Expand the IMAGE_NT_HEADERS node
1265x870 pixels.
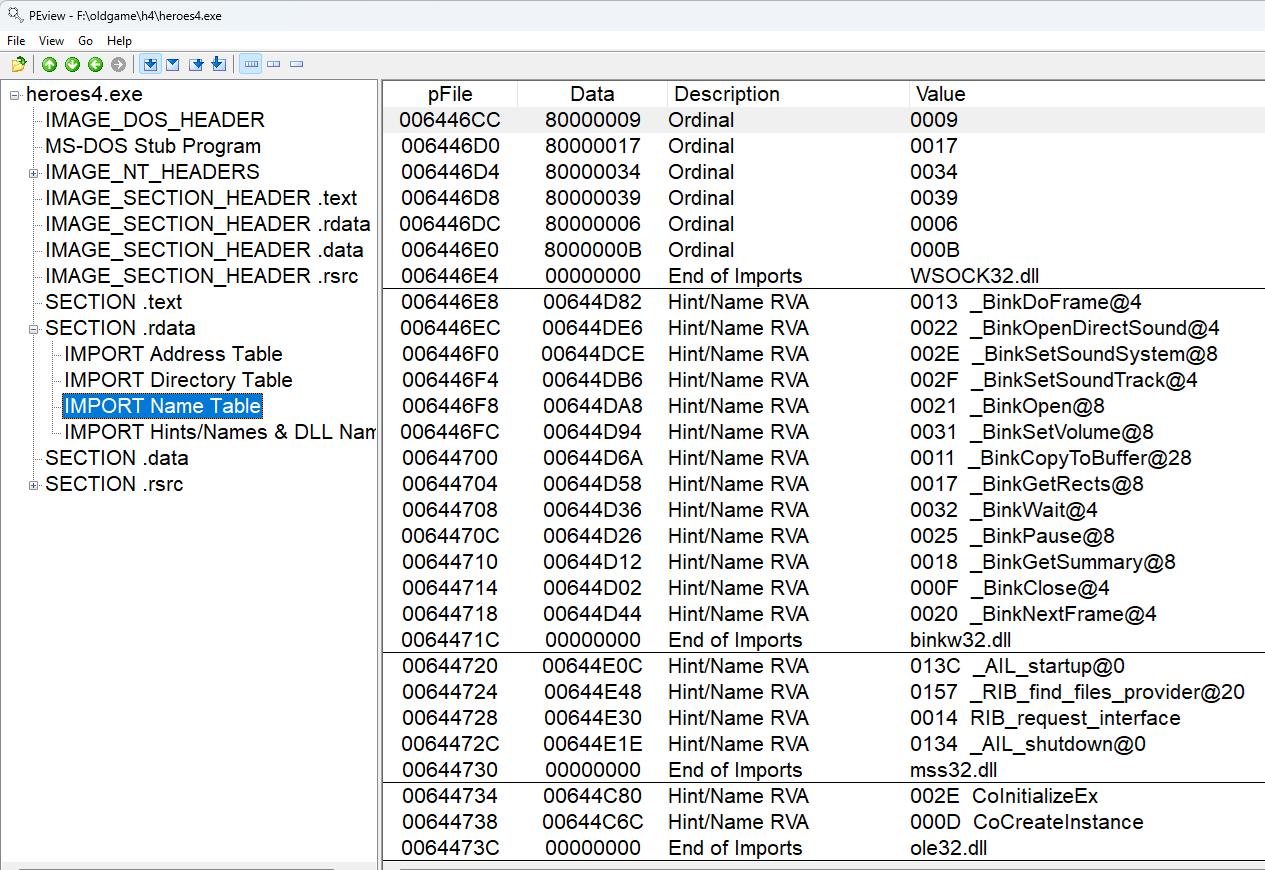(34, 173)
